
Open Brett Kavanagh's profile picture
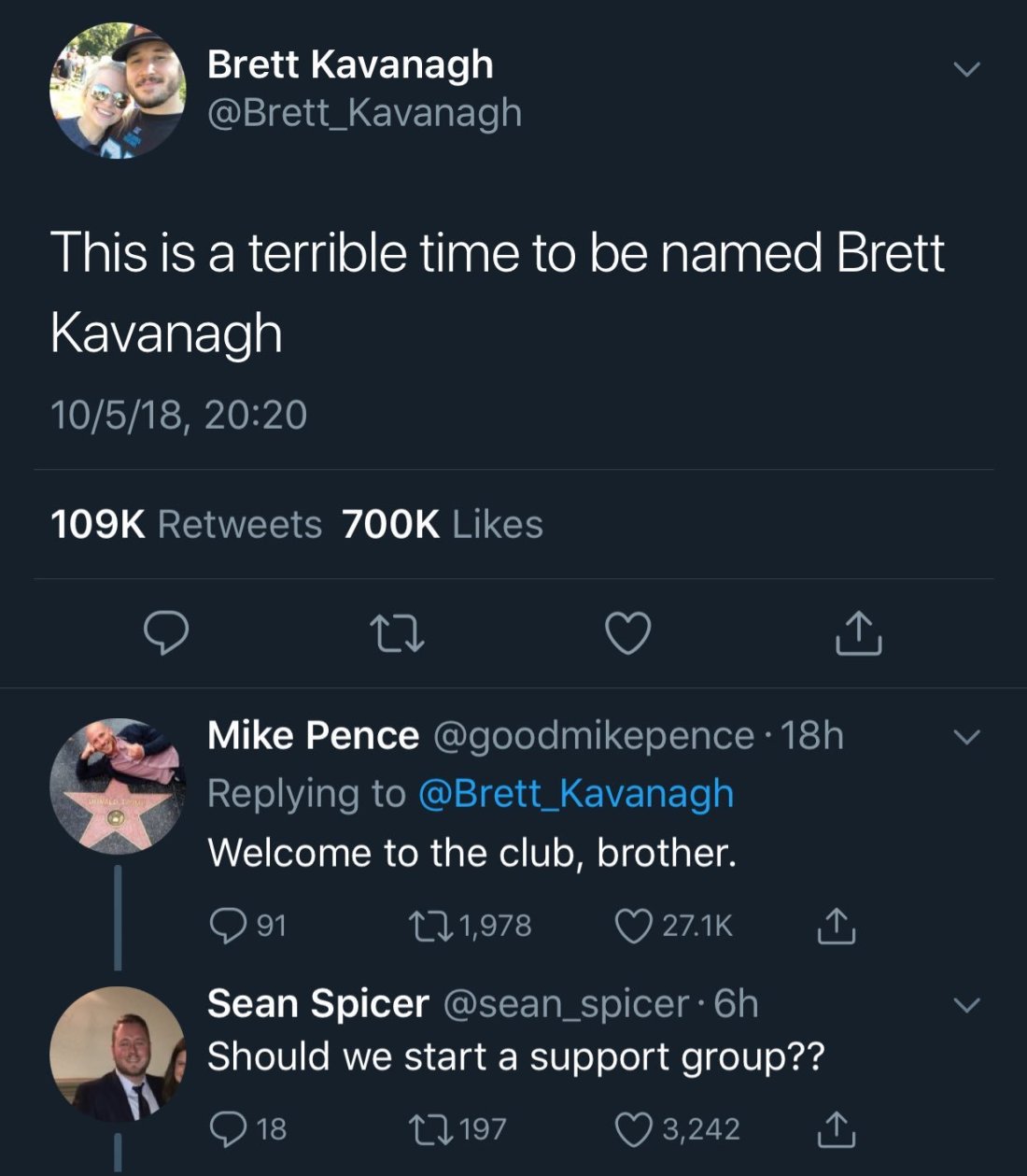coord(118,91)
